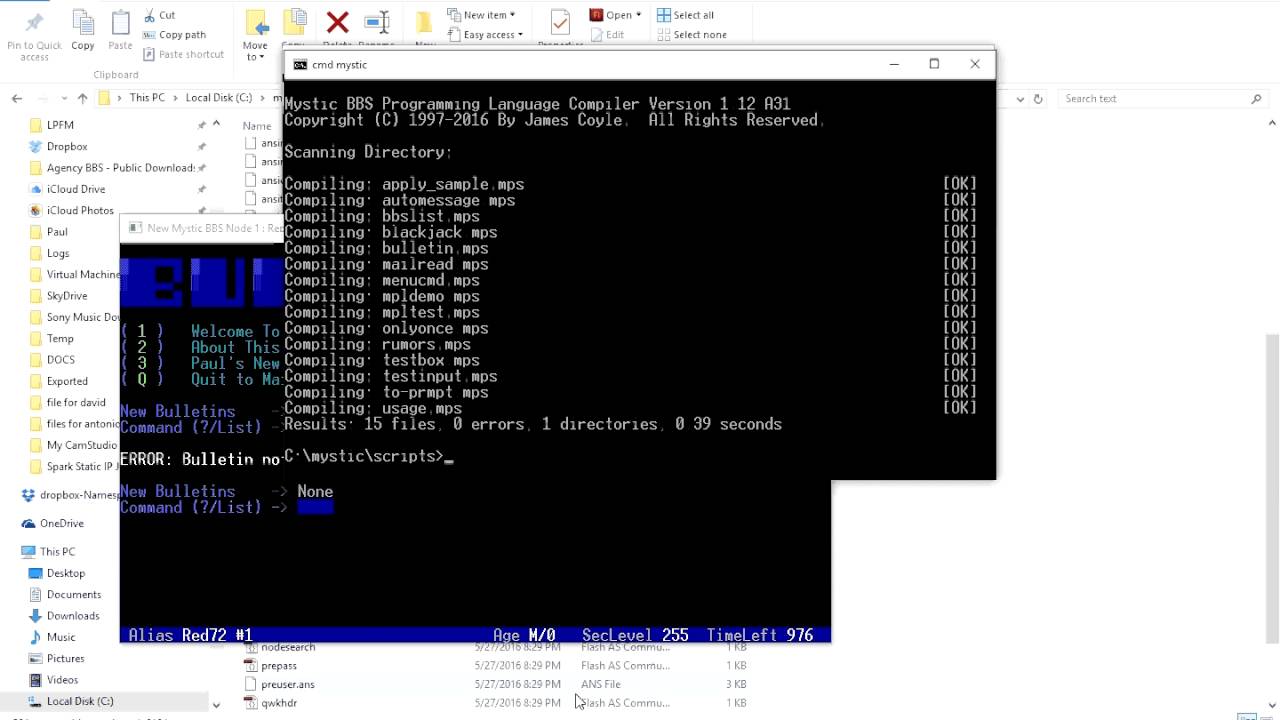Click the chevron after This PC in the address bar
The height and width of the screenshot is (720, 1280).
pos(175,98)
